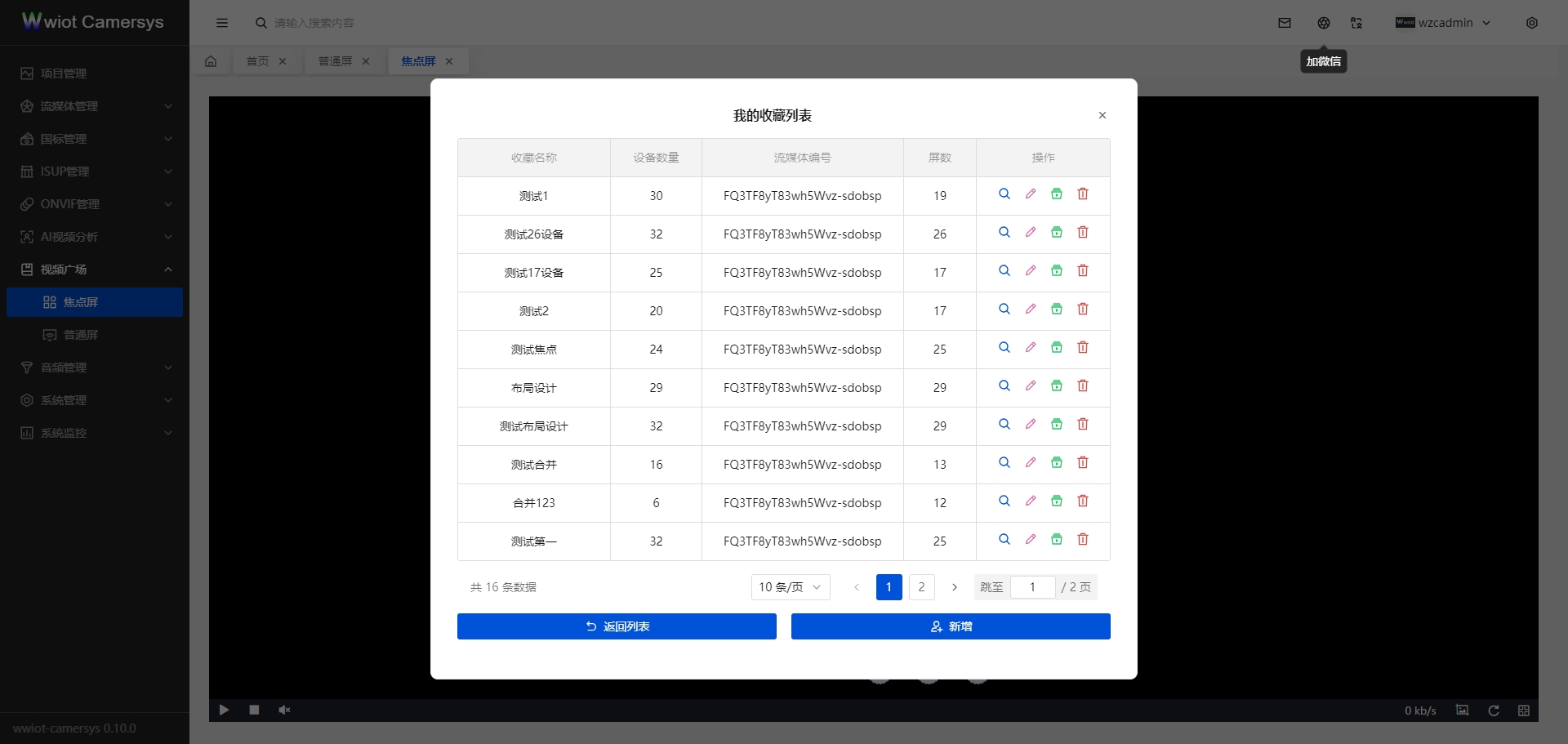This screenshot has height=744, width=1568.
Task: Click the 新增 button
Action: coord(951,626)
